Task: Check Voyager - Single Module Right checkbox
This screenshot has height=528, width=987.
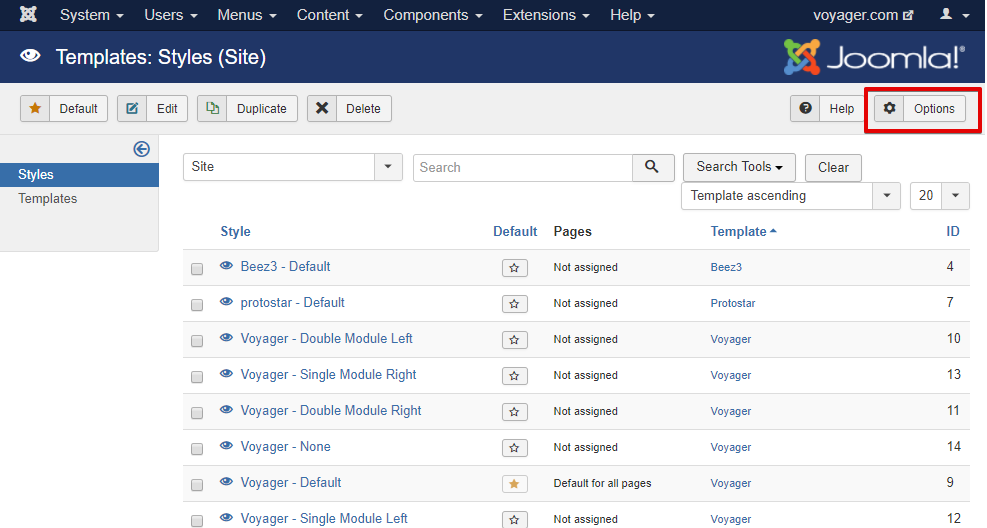Action: pyautogui.click(x=197, y=376)
